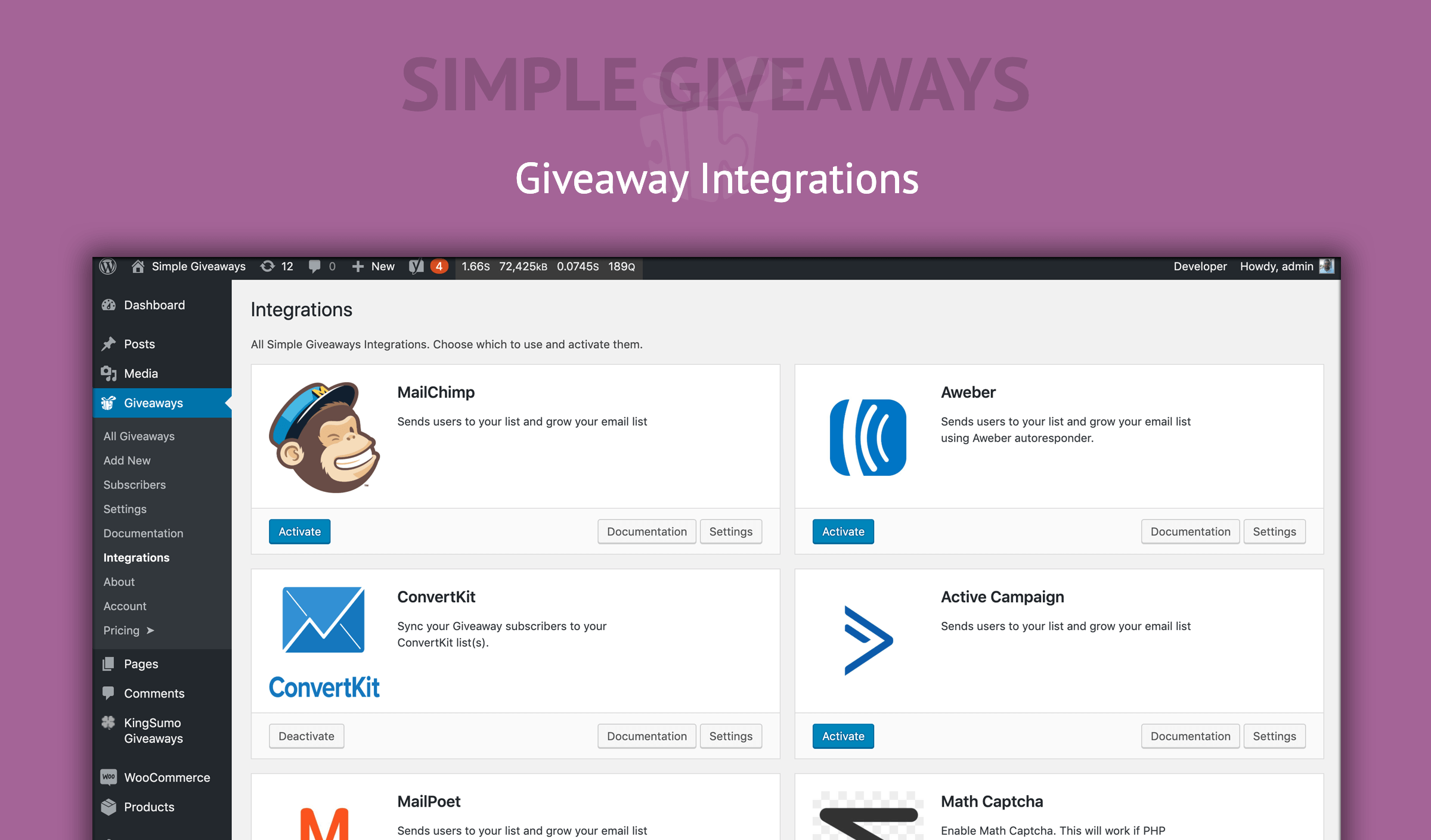The width and height of the screenshot is (1431, 840).
Task: Click the KingSumo Giveaways icon in sidebar
Action: tap(108, 722)
